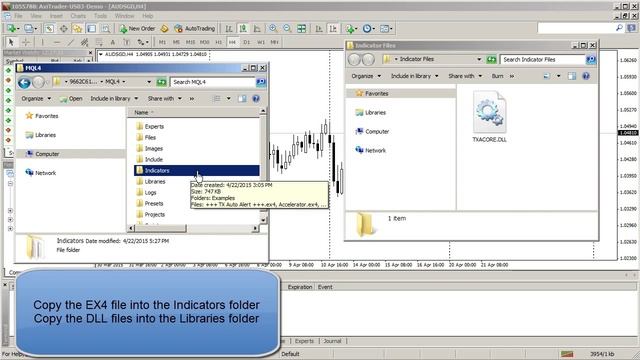Click the chart Zoom In magnifier
This screenshot has width=640, height=360.
[273, 29]
